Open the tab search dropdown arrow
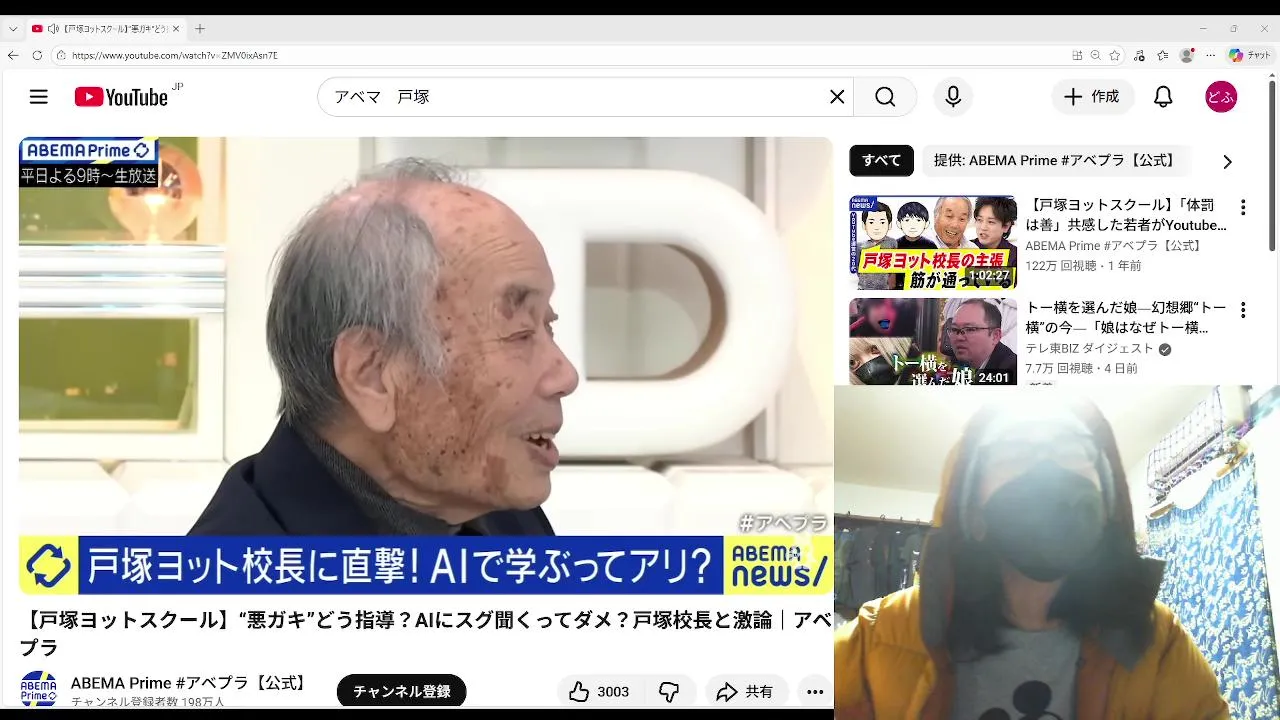Viewport: 1280px width, 720px height. 12,29
